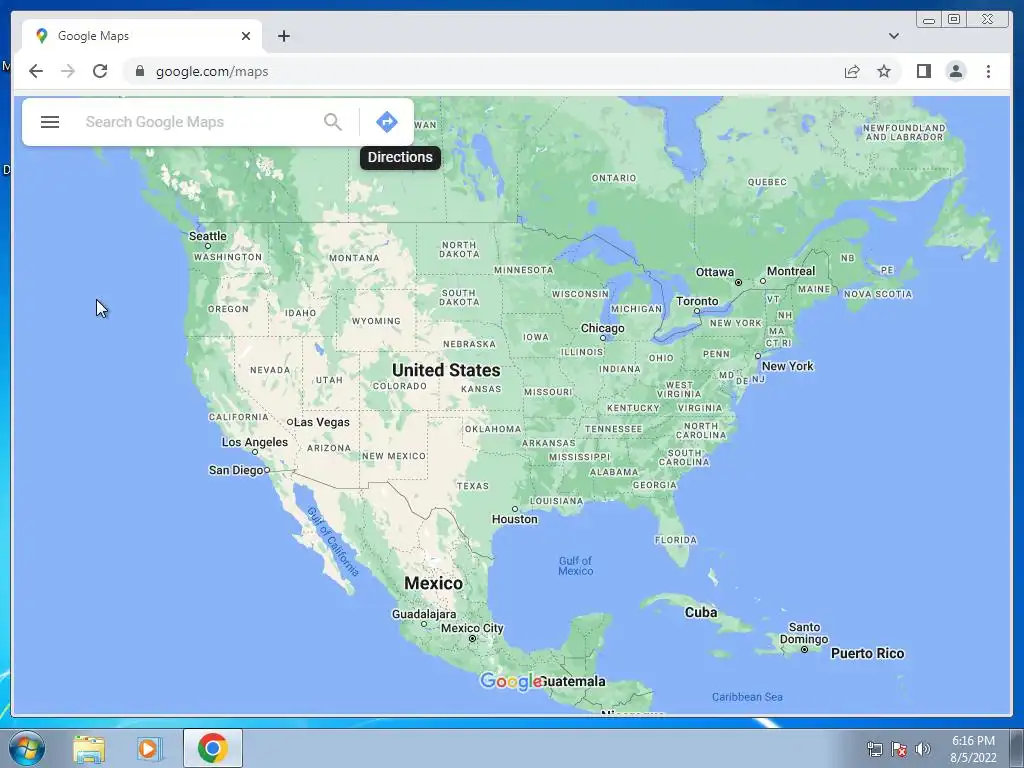Viewport: 1024px width, 768px height.
Task: Click the Chrome taskbar icon
Action: [x=212, y=748]
